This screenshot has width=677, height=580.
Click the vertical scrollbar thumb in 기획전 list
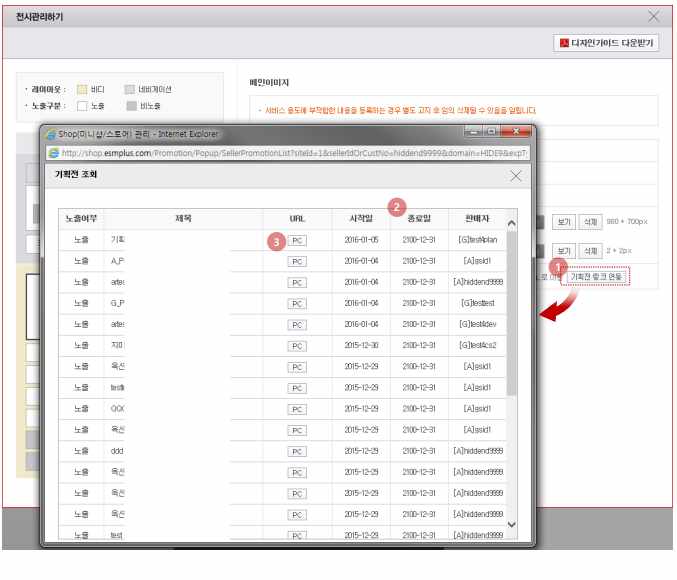[x=512, y=313]
